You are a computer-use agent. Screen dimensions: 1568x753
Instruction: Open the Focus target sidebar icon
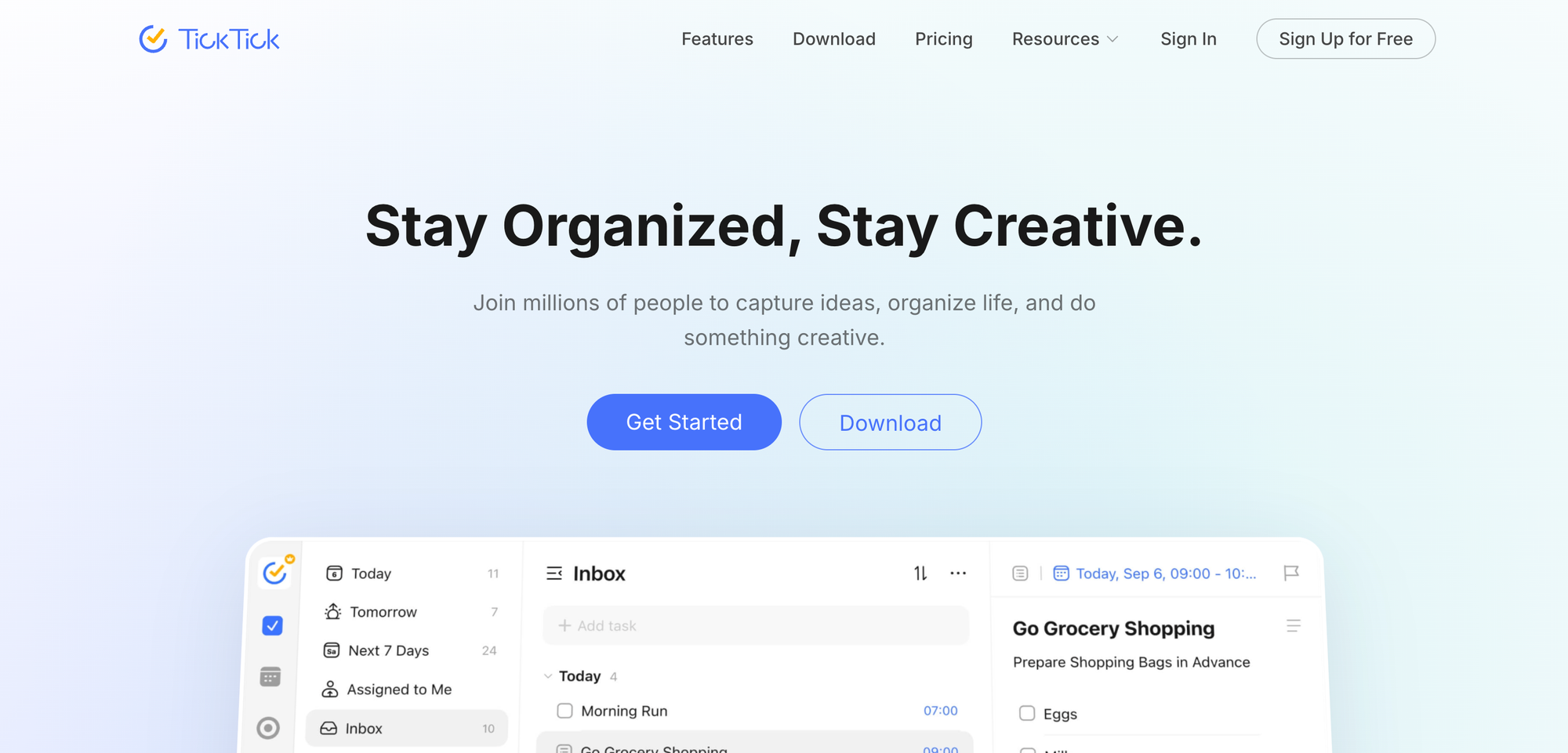coord(268,728)
